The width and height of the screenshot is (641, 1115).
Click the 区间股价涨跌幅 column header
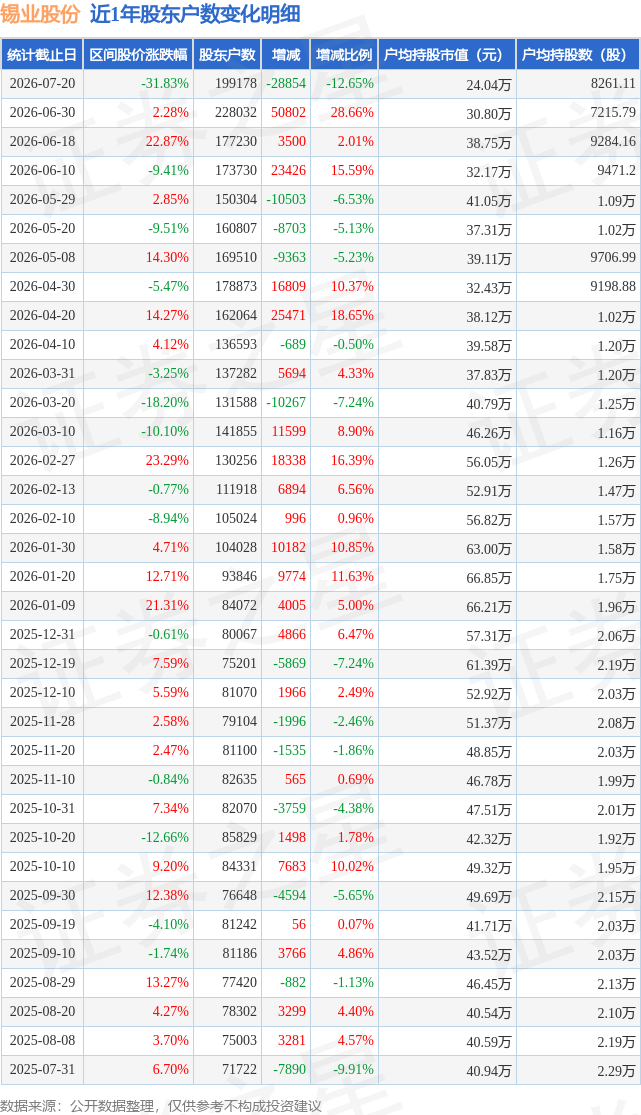pos(138,55)
